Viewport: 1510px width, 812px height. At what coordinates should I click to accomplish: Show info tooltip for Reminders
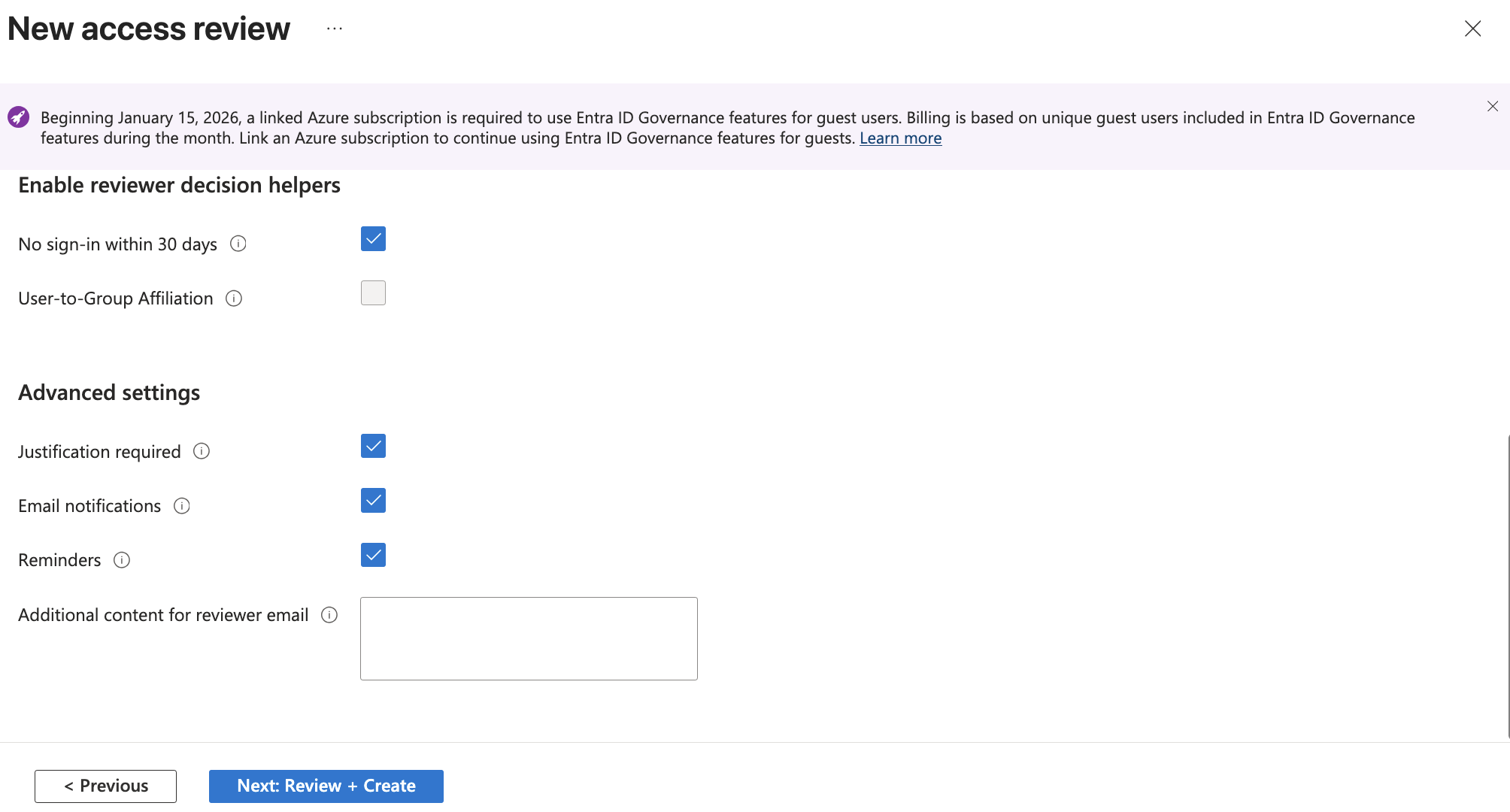122,560
